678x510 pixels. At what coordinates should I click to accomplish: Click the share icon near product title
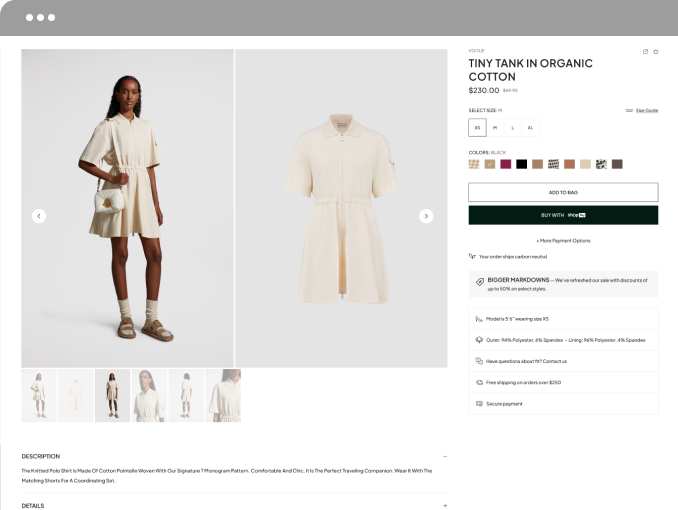click(645, 51)
